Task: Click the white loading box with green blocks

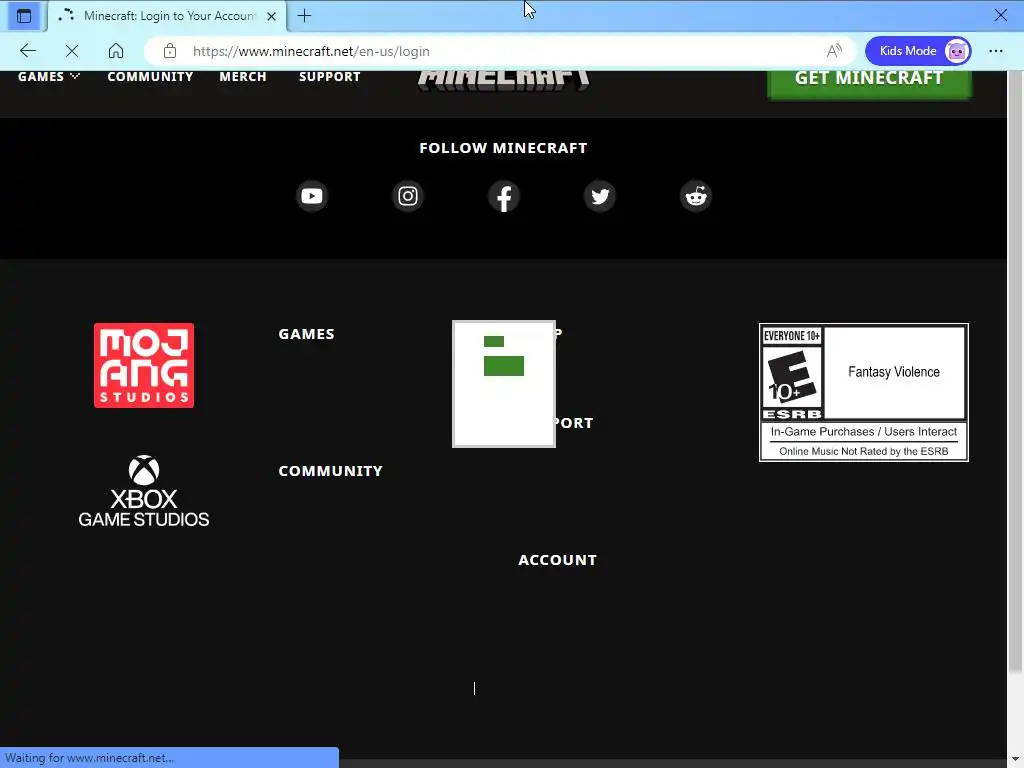Action: point(504,384)
